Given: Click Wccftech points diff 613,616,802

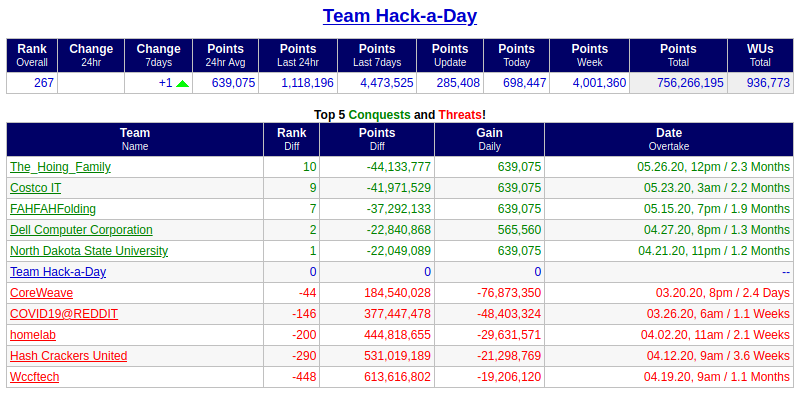Looking at the screenshot, I should tap(397, 377).
